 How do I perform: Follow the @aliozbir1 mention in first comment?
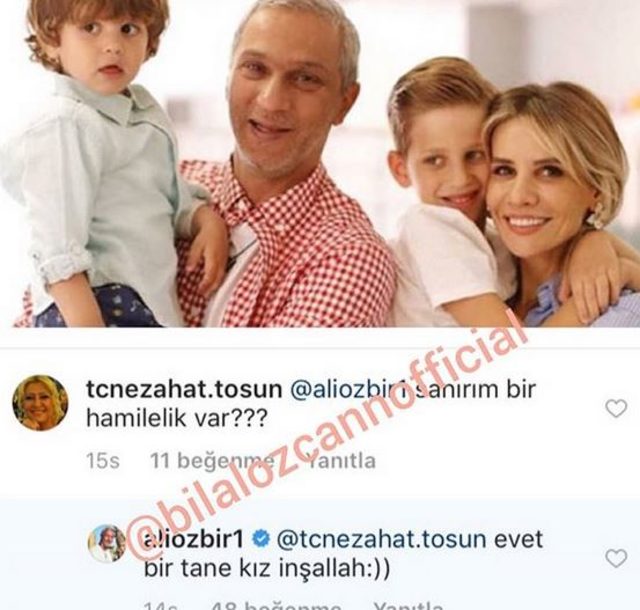350,389
